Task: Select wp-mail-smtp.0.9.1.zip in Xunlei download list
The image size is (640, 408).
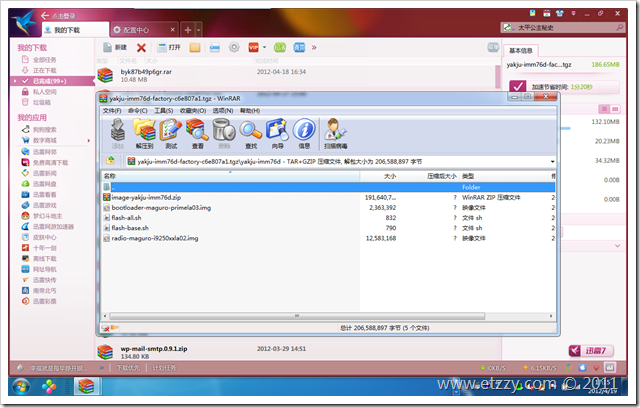Action: (298, 352)
